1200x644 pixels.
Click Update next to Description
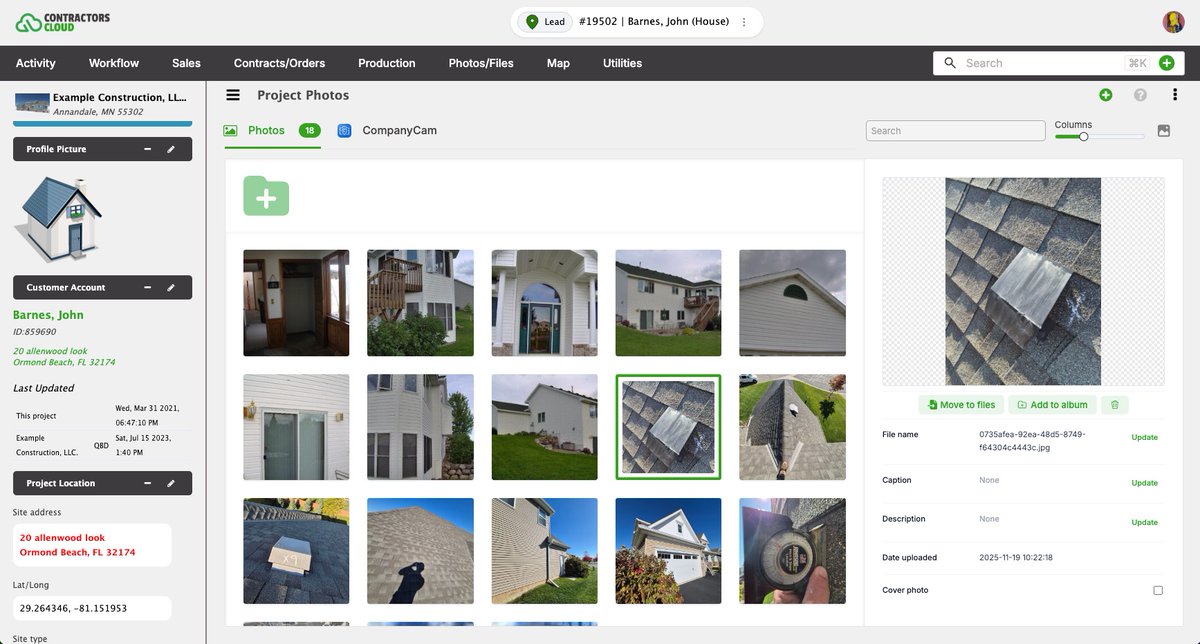[x=1144, y=522]
